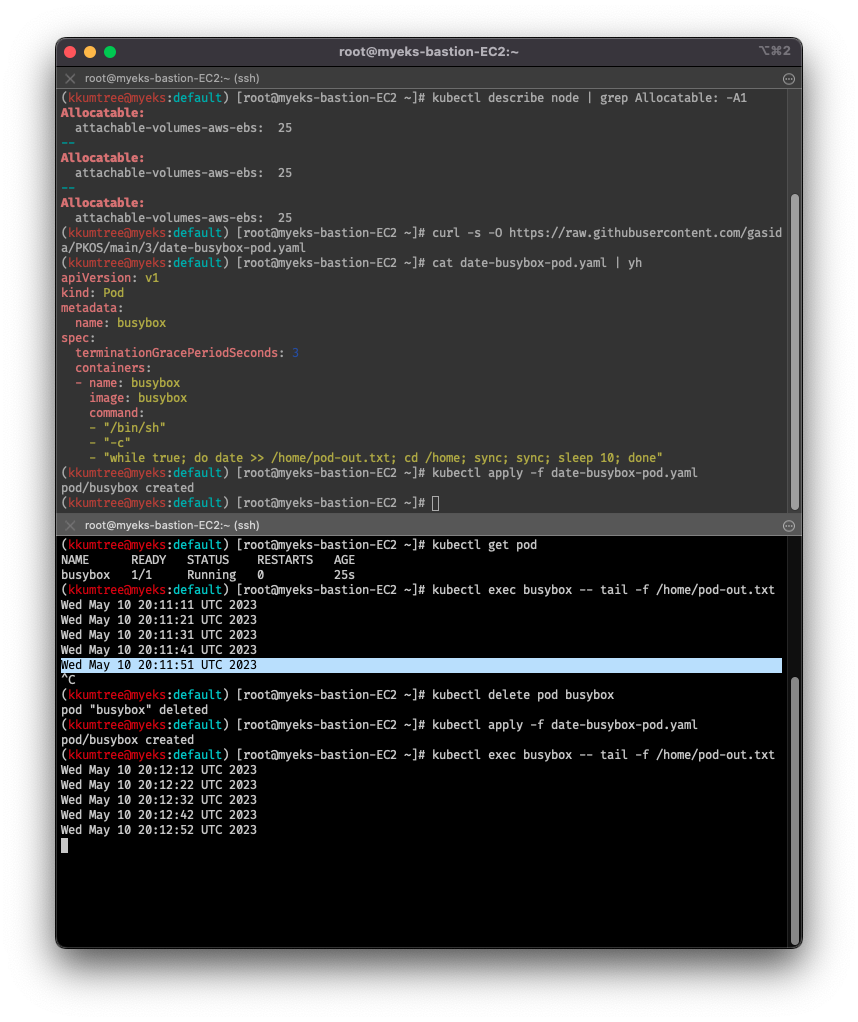The image size is (858, 1022).
Task: Click the 'kubectl get pod' command text
Action: pyautogui.click(x=484, y=545)
